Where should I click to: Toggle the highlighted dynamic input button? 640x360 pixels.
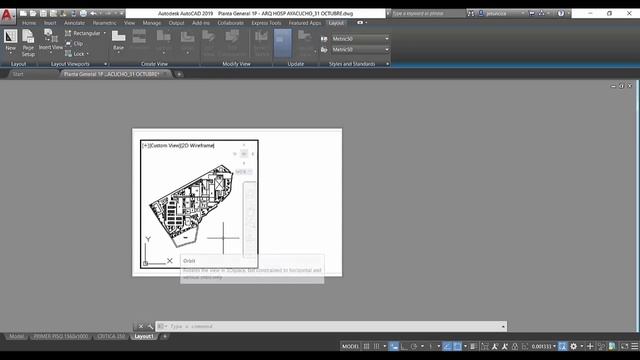393,347
